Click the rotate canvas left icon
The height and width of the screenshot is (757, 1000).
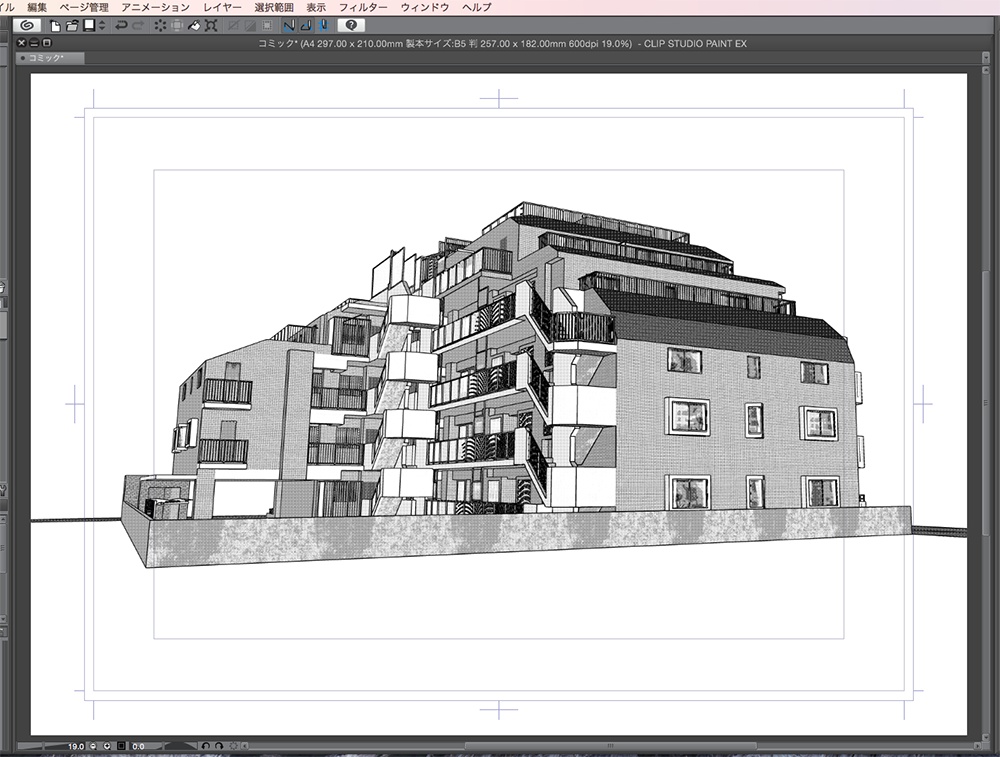tap(205, 745)
